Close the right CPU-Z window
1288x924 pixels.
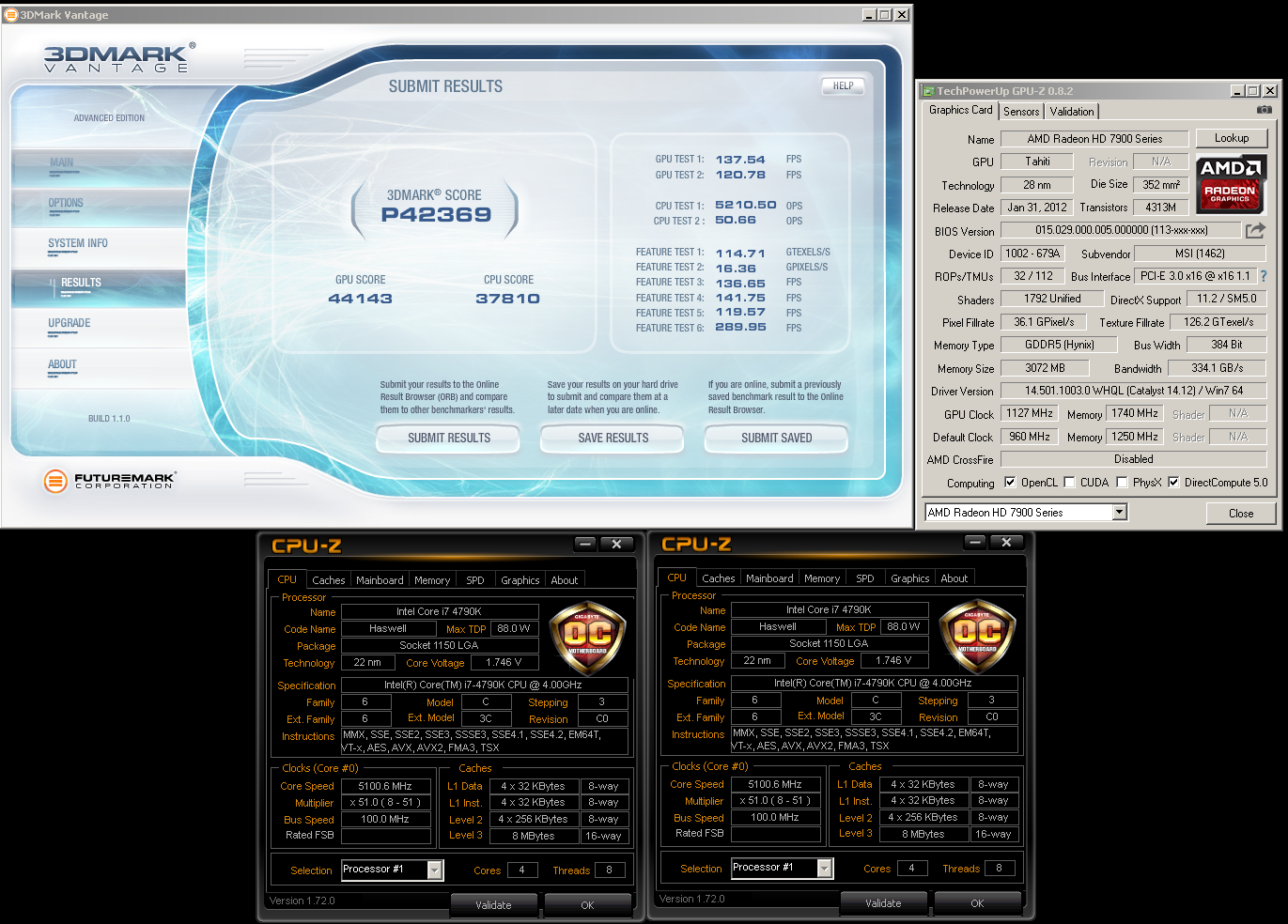[1006, 543]
